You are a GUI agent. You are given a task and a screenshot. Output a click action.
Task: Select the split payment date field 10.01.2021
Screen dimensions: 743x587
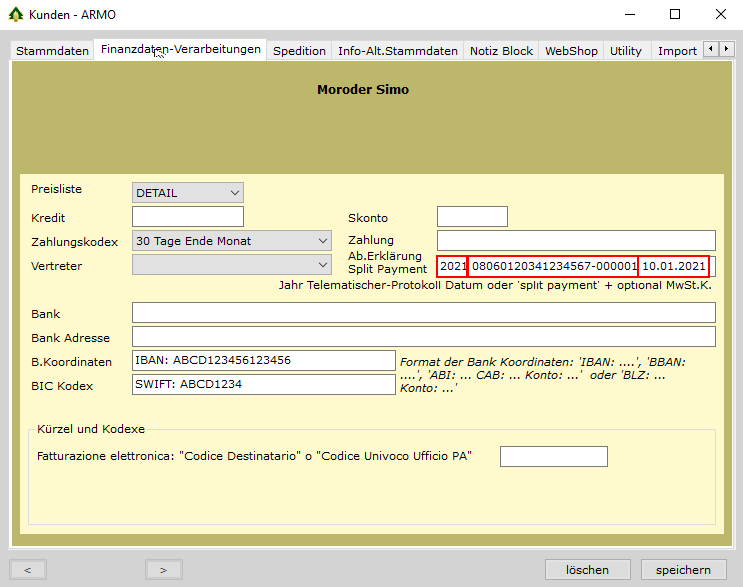coord(674,266)
